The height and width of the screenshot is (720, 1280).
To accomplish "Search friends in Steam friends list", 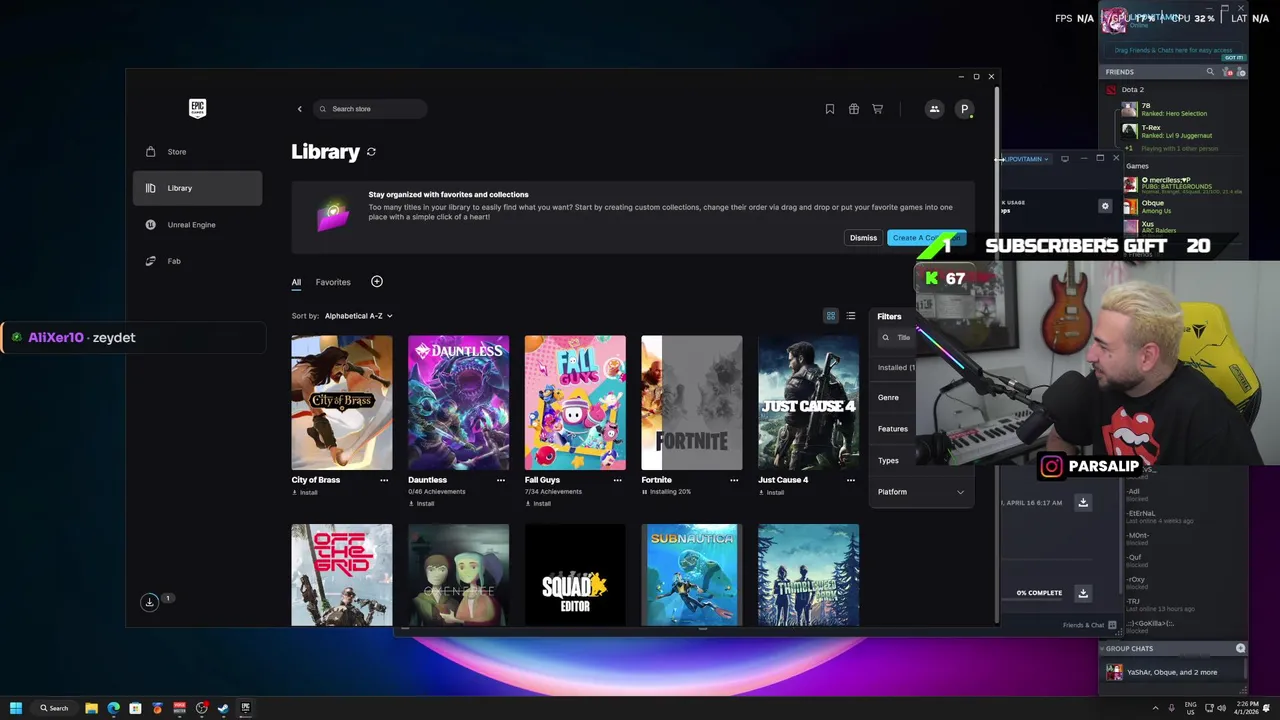I will [1210, 72].
